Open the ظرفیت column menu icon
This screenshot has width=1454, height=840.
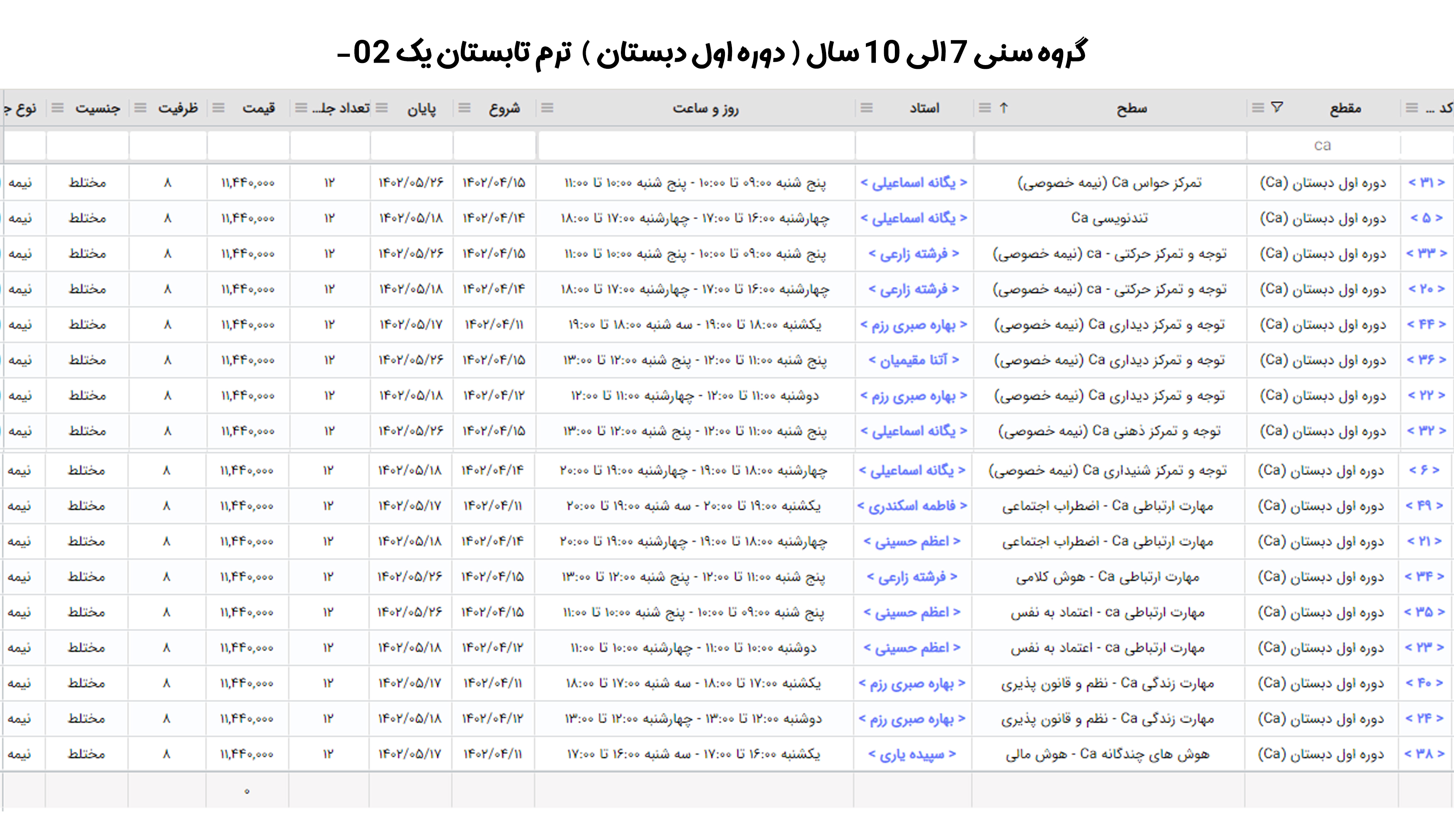tap(140, 108)
